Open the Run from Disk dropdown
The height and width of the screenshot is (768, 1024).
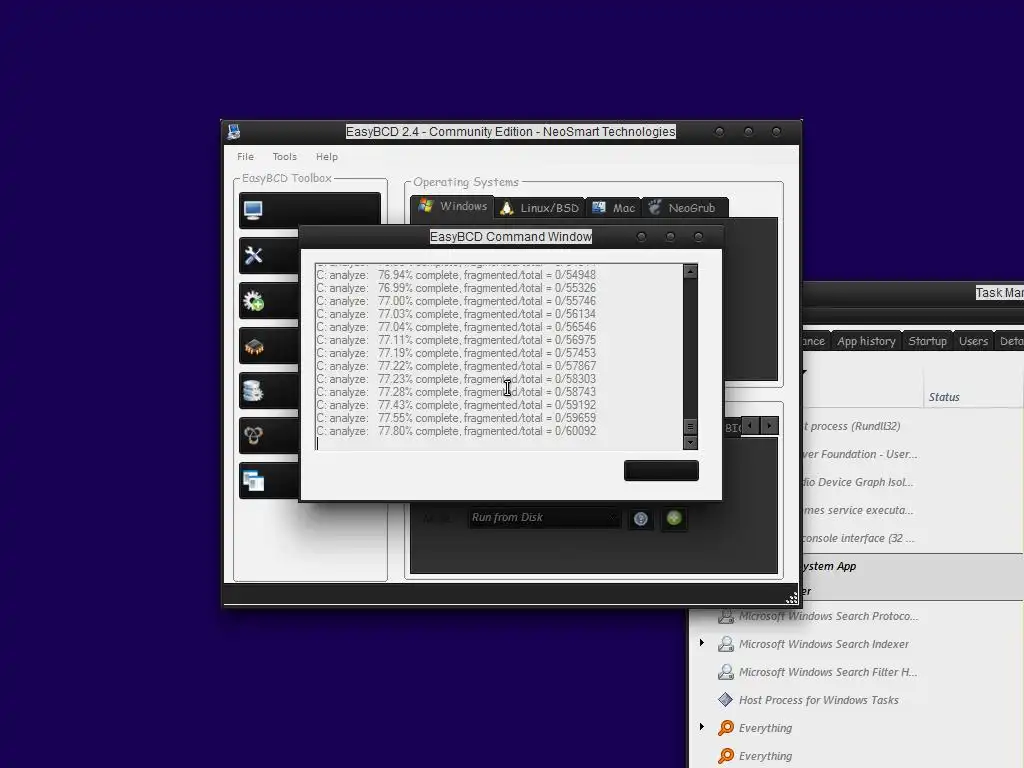(x=543, y=518)
